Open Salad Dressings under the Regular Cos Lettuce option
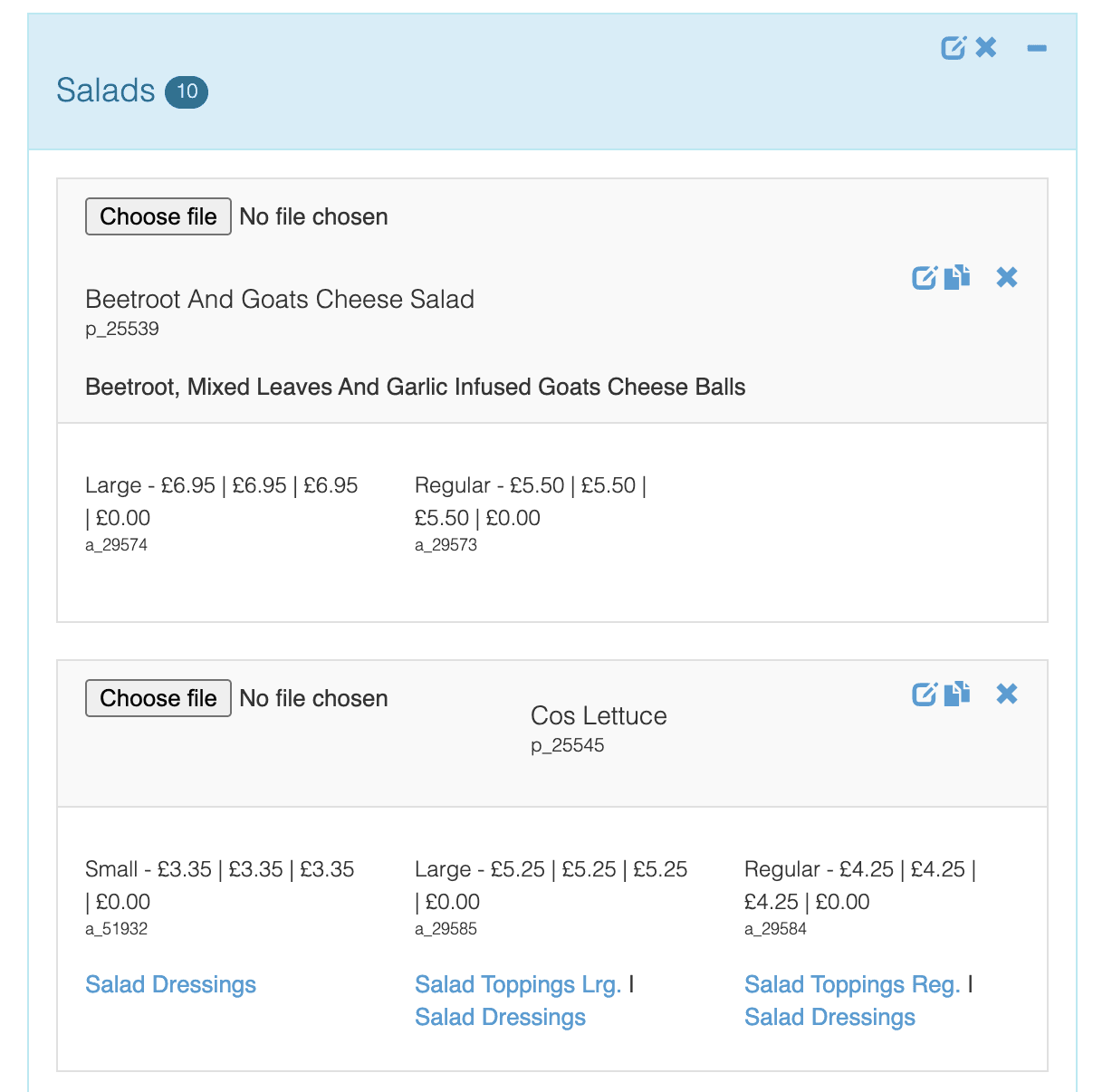Viewport: 1112px width, 1092px height. (829, 1017)
